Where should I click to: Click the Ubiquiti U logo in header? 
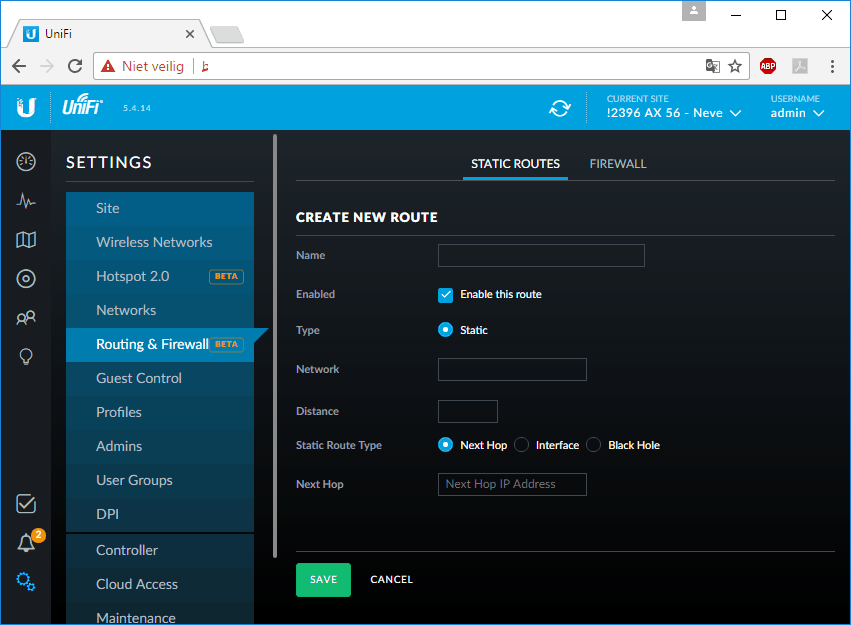(x=26, y=107)
